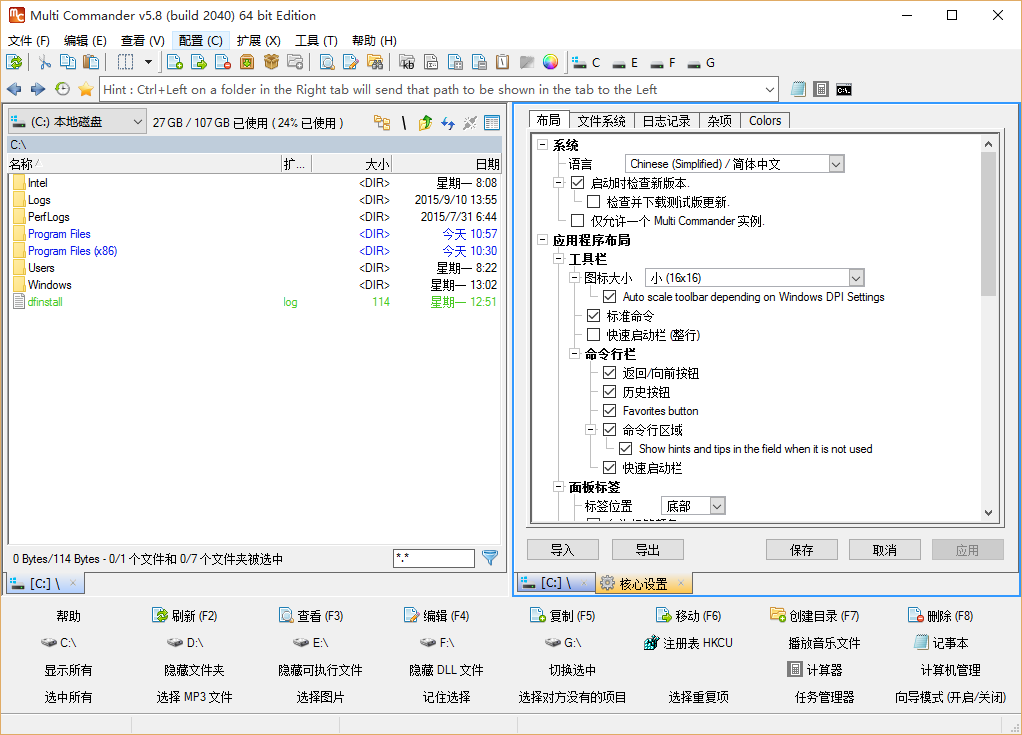Switch to the 文件系统 tab
The image size is (1022, 735).
(x=601, y=121)
